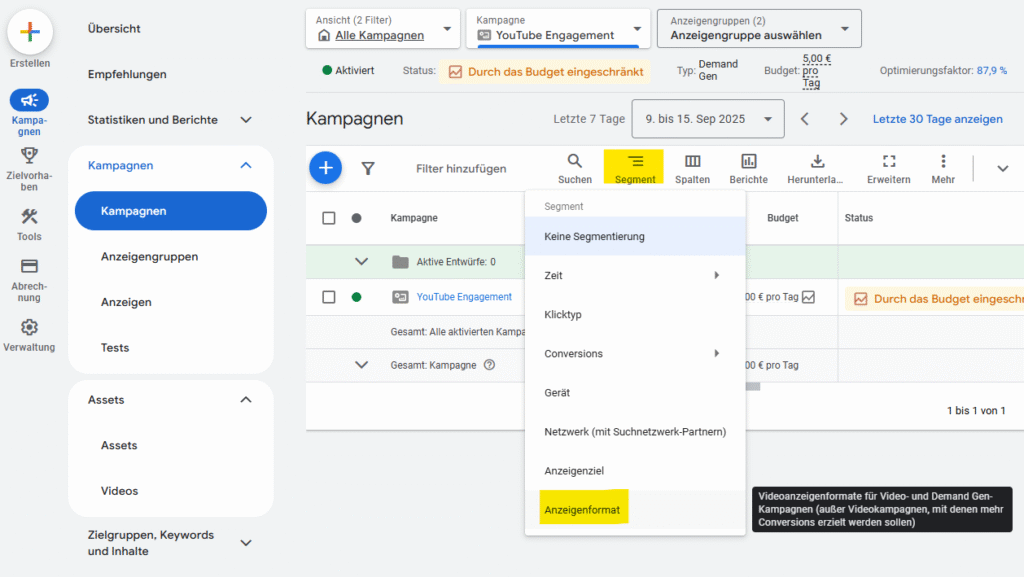Viewport: 1024px width, 577px height.
Task: Open the Spalten columns icon
Action: [x=692, y=161]
